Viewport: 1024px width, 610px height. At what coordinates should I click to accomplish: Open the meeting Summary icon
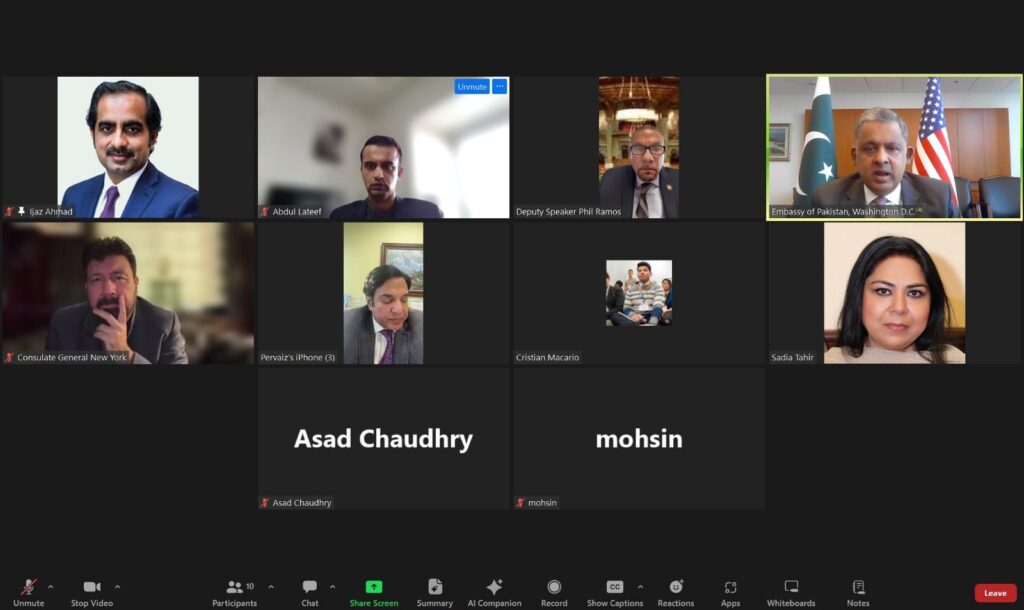pyautogui.click(x=435, y=586)
